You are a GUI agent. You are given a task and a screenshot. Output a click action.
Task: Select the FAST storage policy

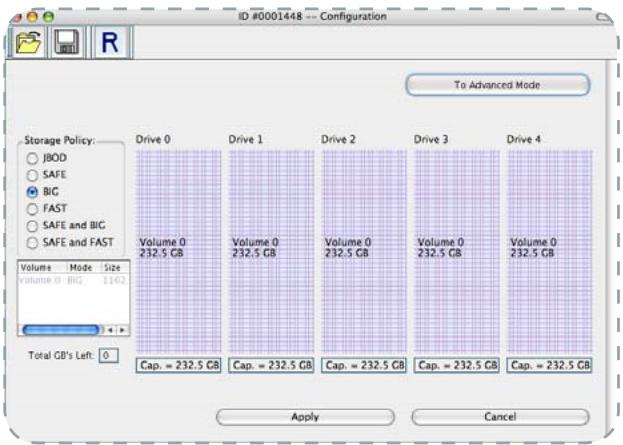(x=32, y=209)
